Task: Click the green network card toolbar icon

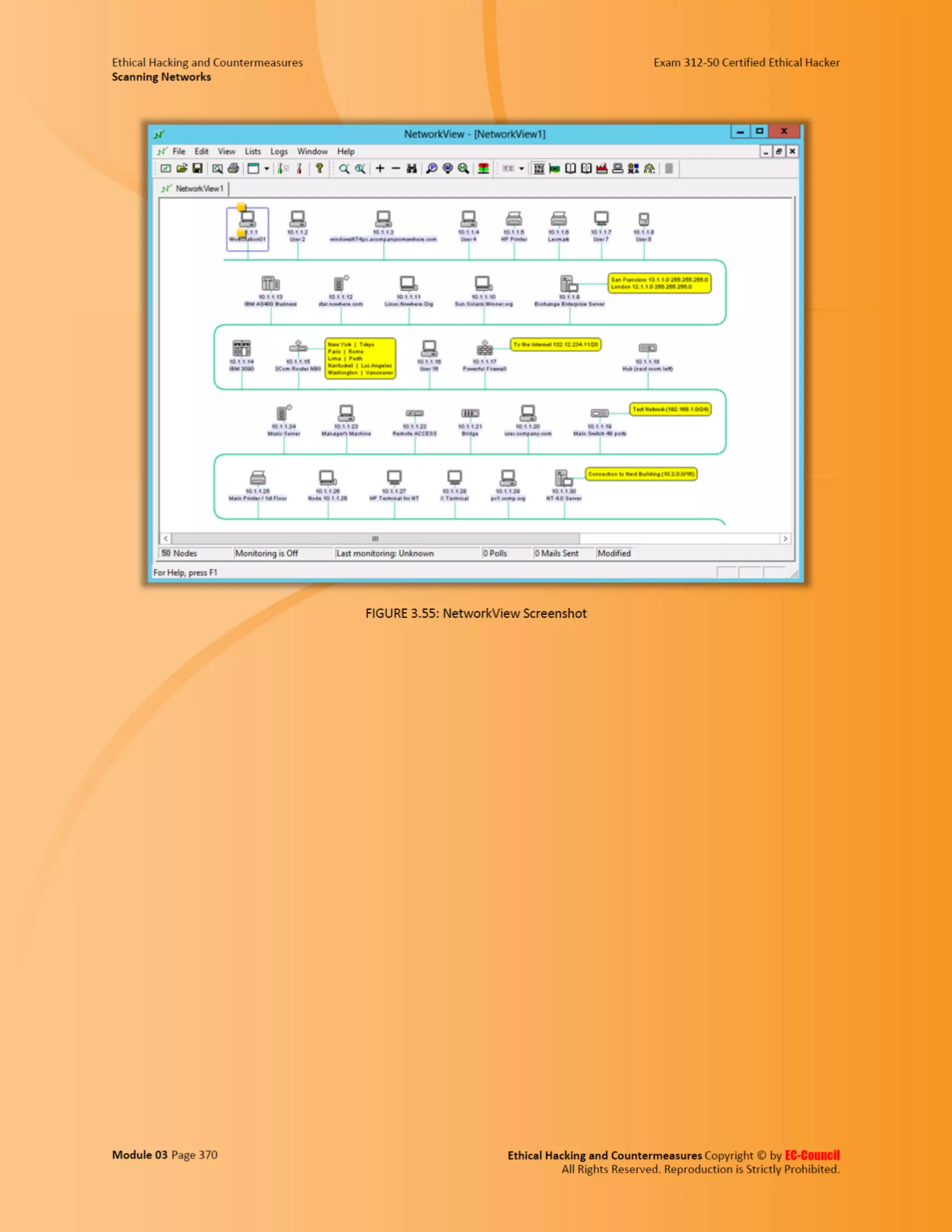Action: point(555,169)
